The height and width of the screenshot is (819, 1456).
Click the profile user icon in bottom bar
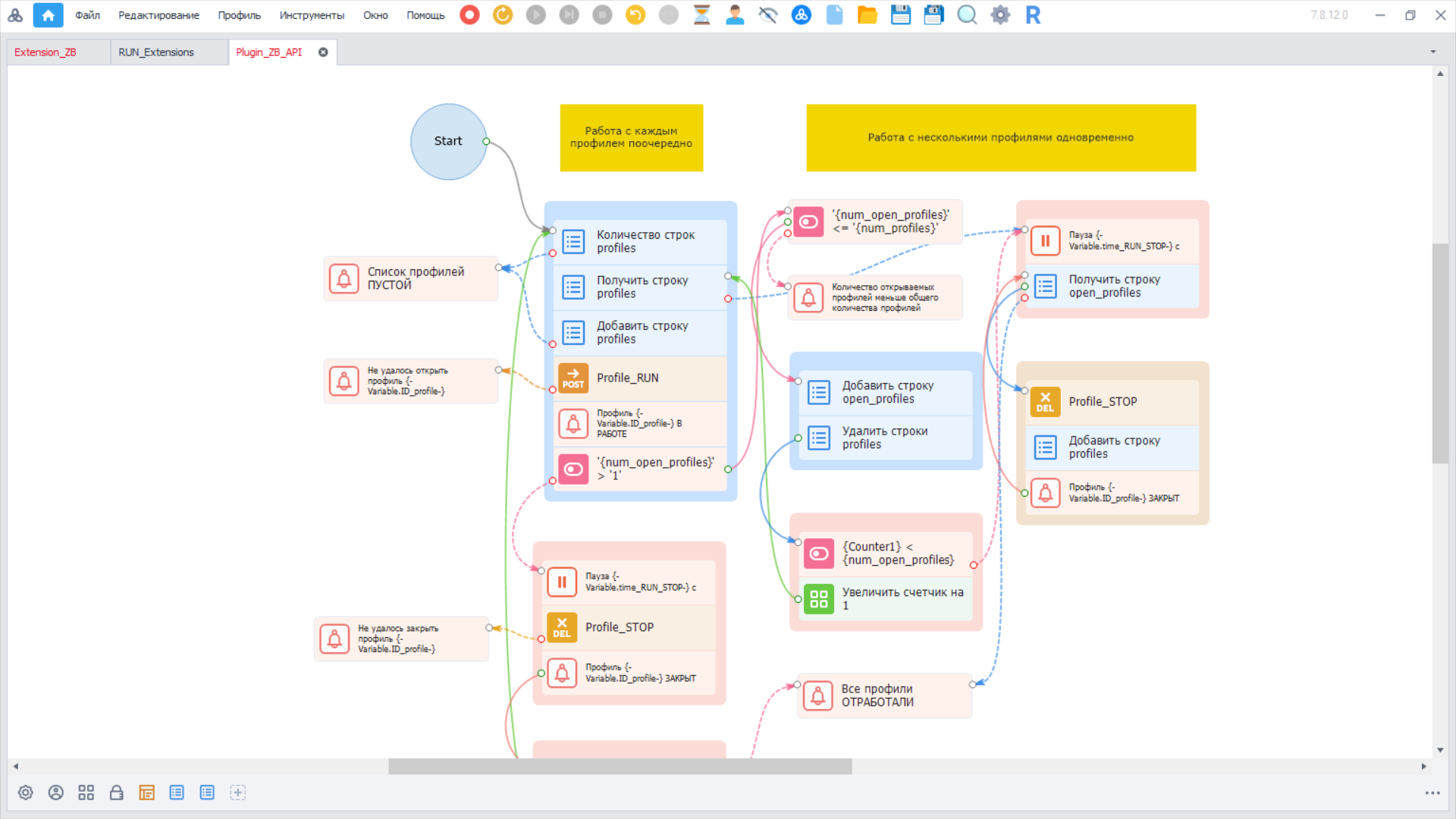[x=56, y=792]
